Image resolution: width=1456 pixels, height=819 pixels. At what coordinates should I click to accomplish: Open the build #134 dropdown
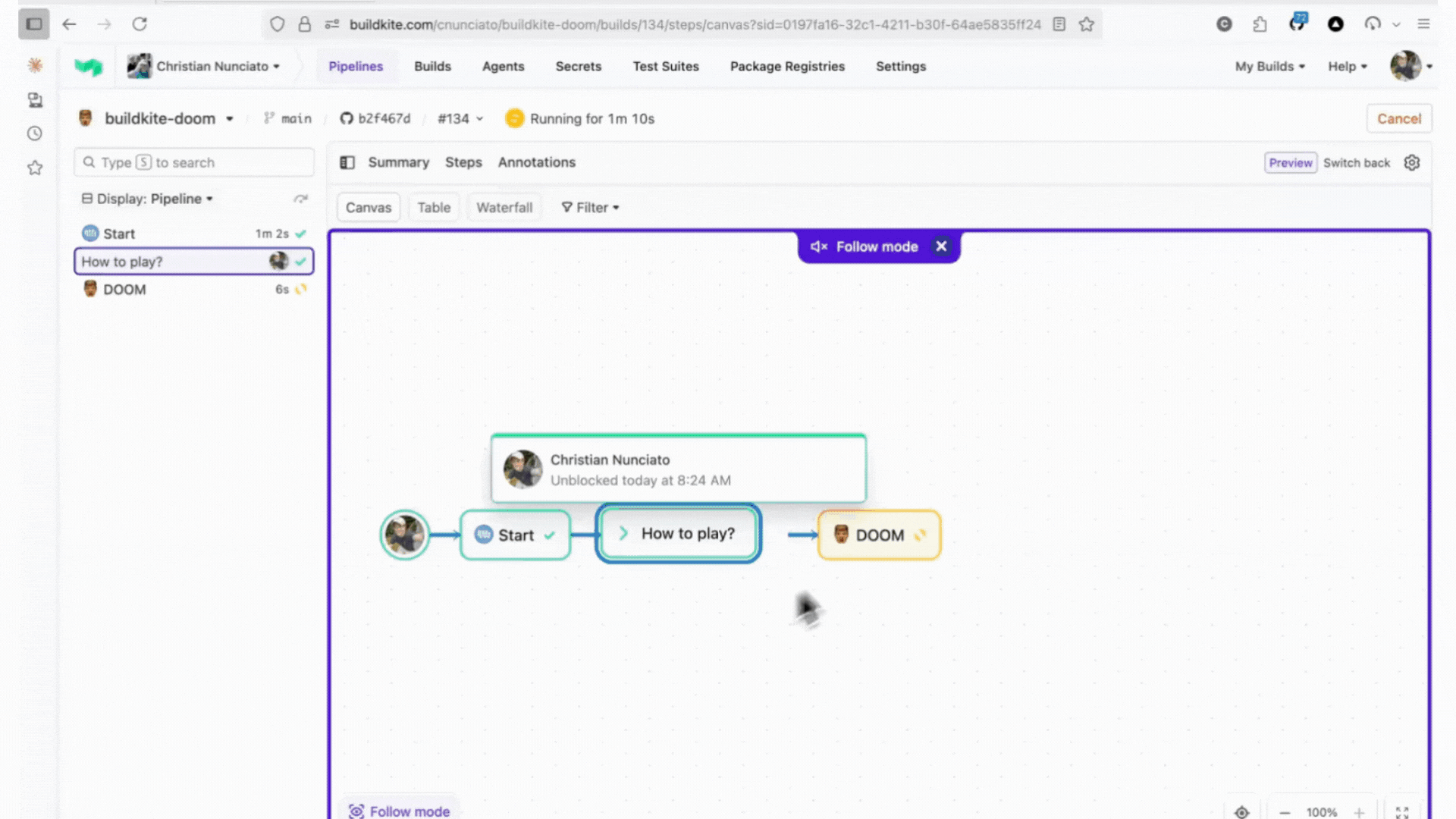[x=459, y=118]
